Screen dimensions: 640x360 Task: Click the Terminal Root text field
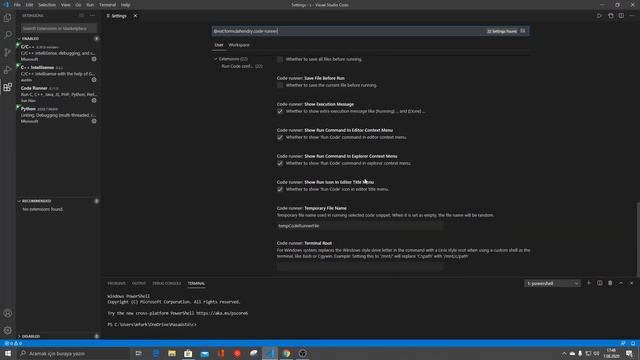360,267
